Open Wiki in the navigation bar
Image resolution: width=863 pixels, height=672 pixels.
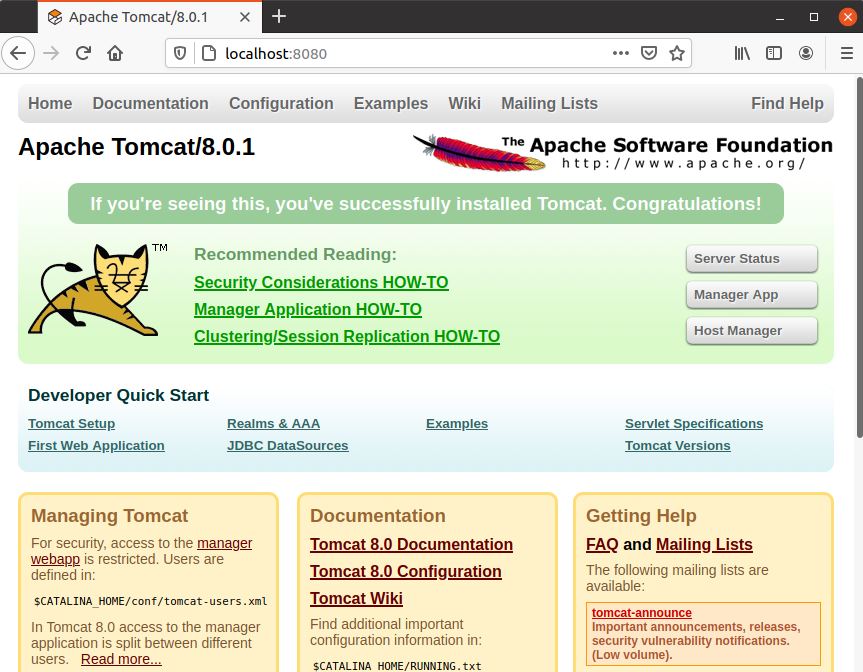(465, 103)
